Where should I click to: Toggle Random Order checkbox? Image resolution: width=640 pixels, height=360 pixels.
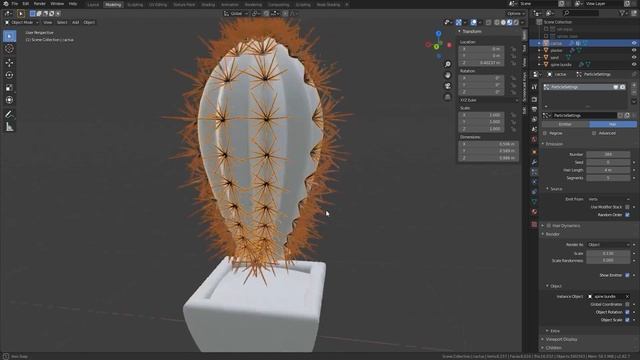627,215
